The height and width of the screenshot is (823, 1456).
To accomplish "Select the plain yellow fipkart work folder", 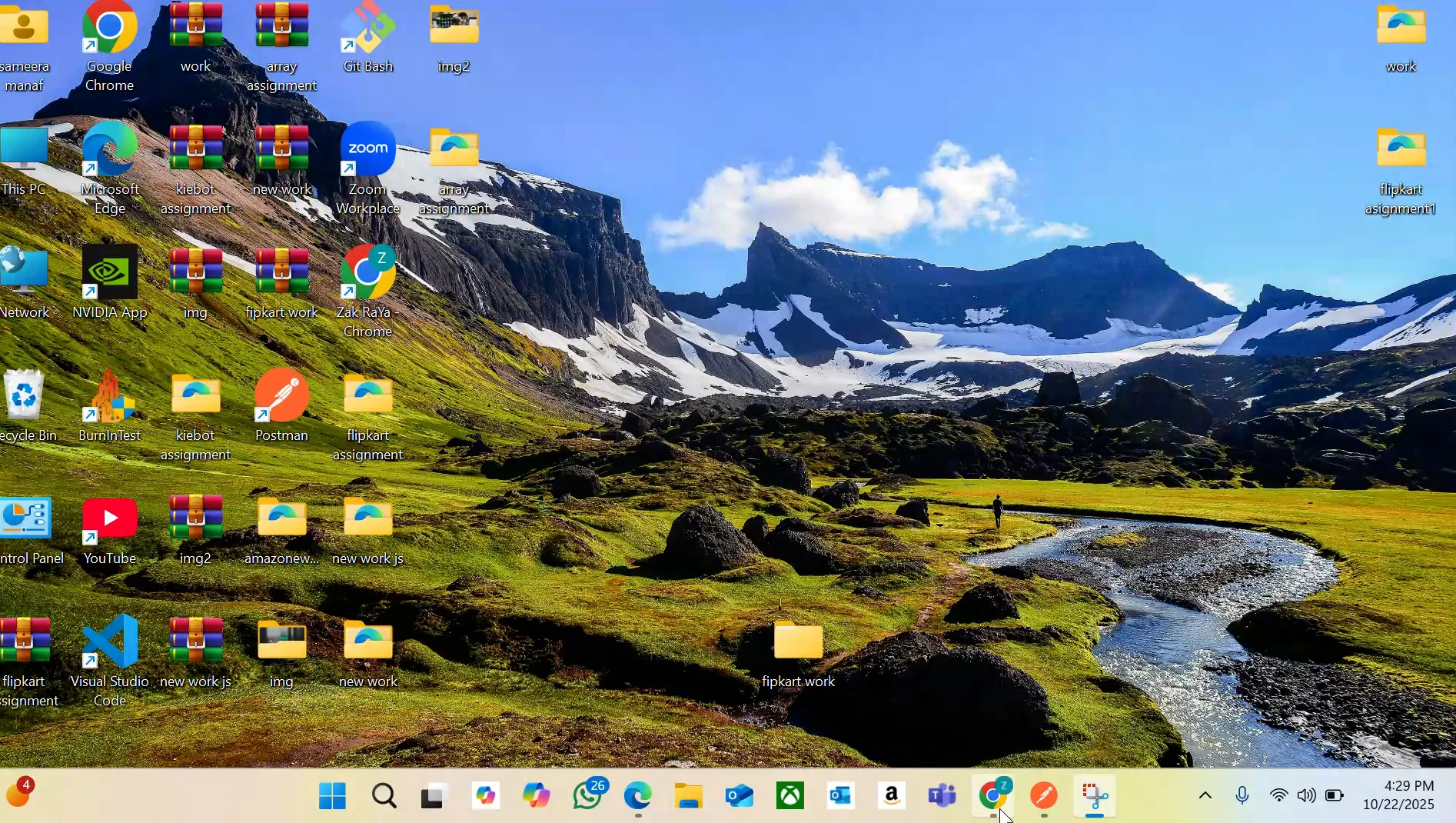I will (x=798, y=653).
